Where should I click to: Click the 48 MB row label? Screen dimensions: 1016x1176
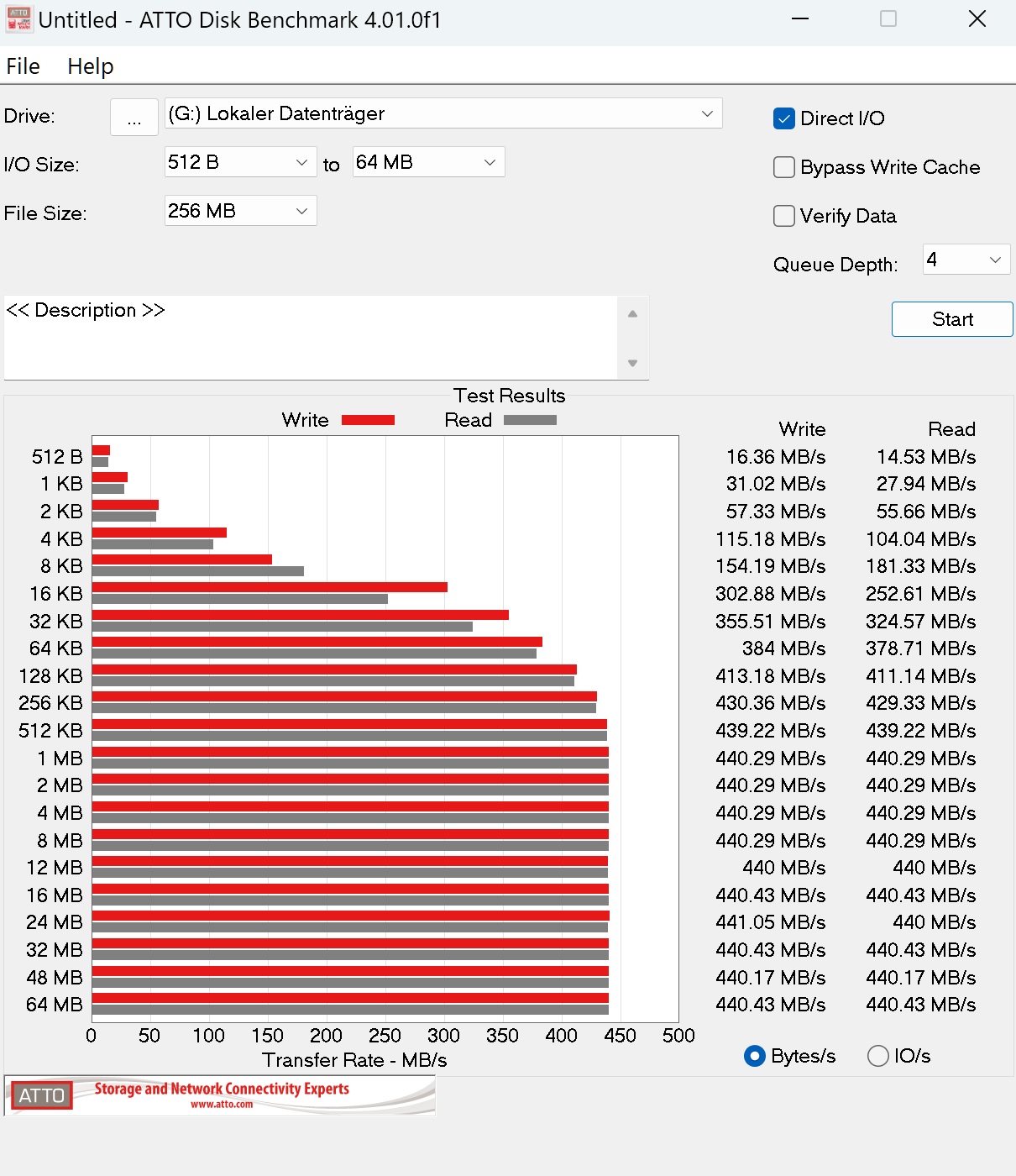click(55, 978)
